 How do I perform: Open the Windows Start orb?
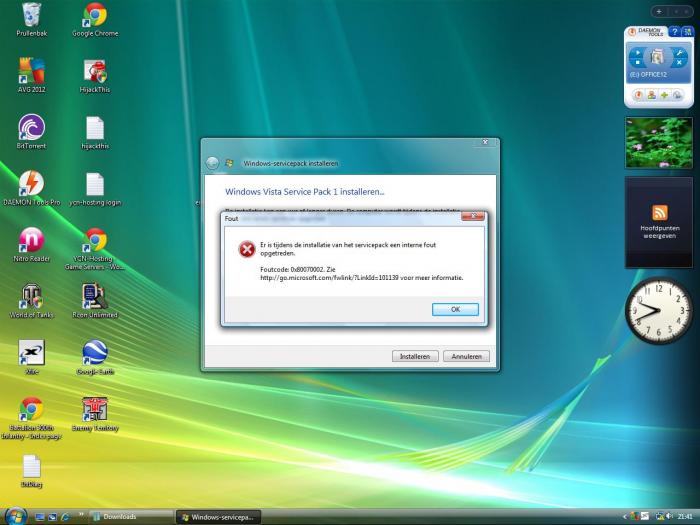click(x=16, y=516)
